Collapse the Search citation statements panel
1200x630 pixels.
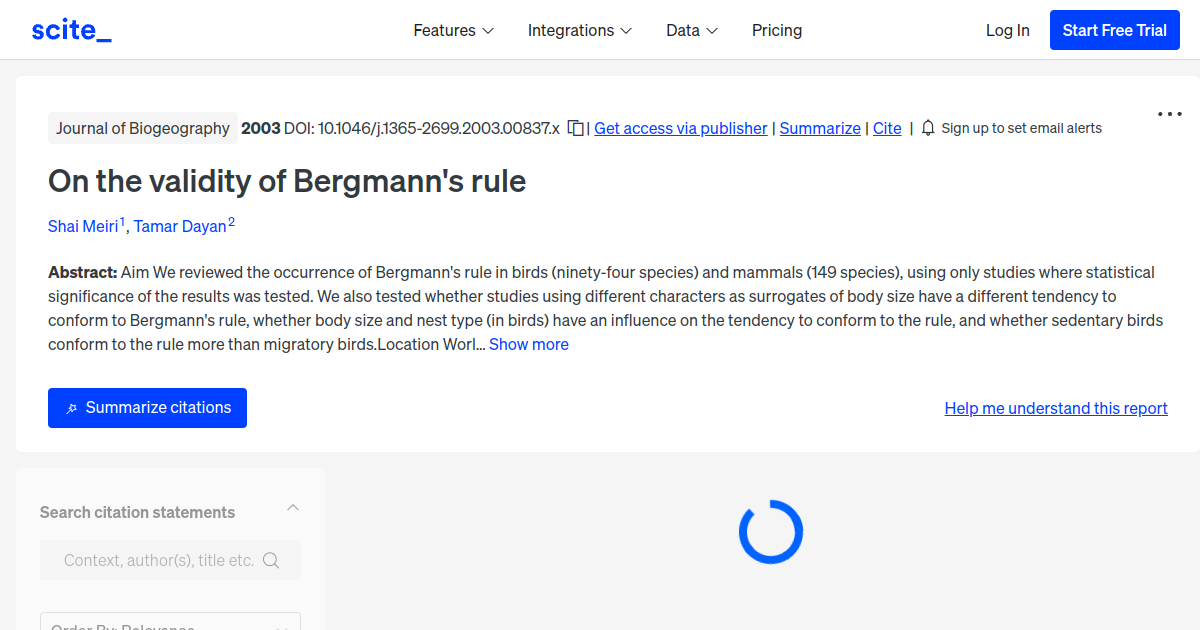tap(292, 507)
